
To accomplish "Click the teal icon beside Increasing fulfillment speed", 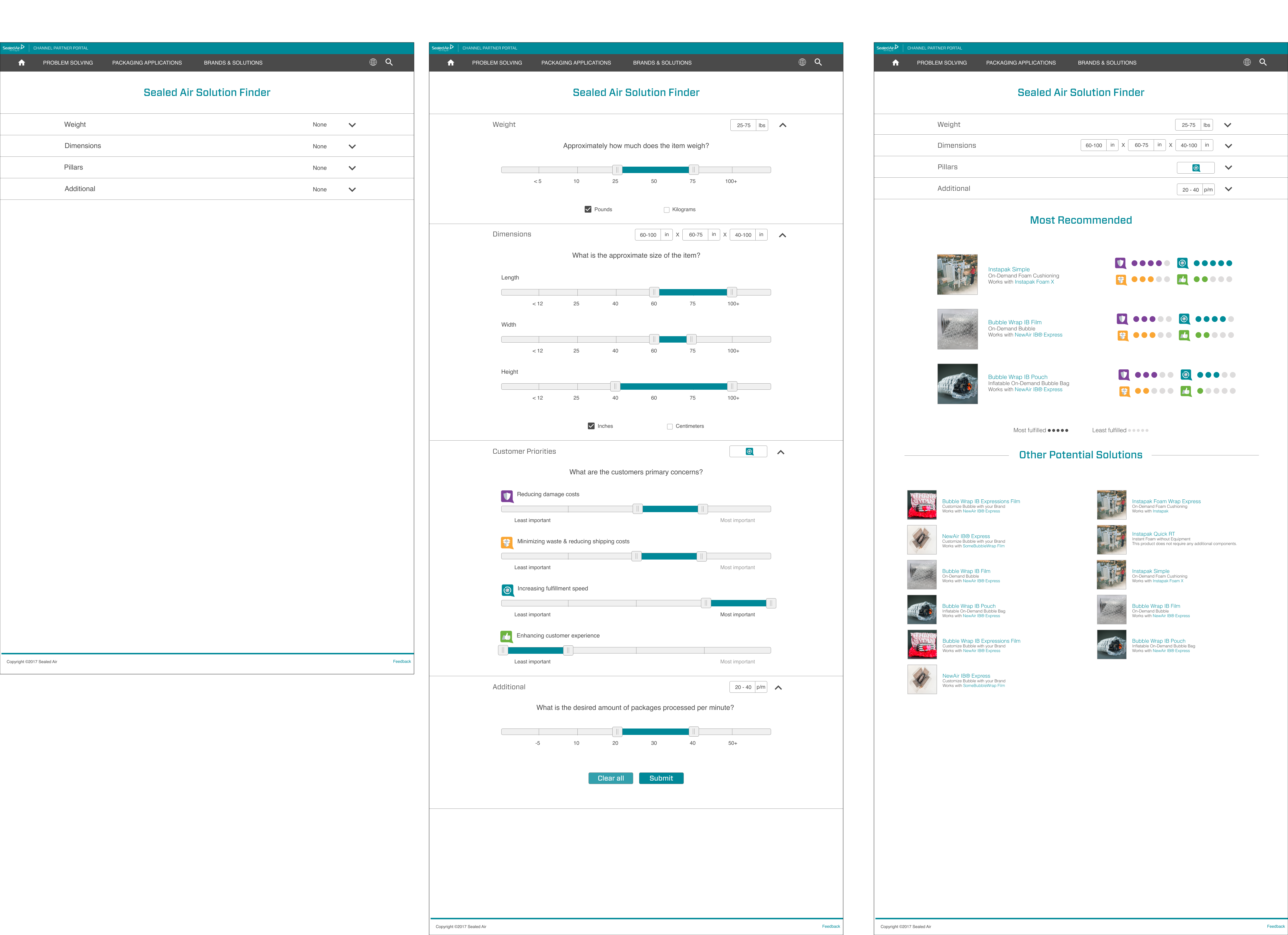I will pos(507,590).
